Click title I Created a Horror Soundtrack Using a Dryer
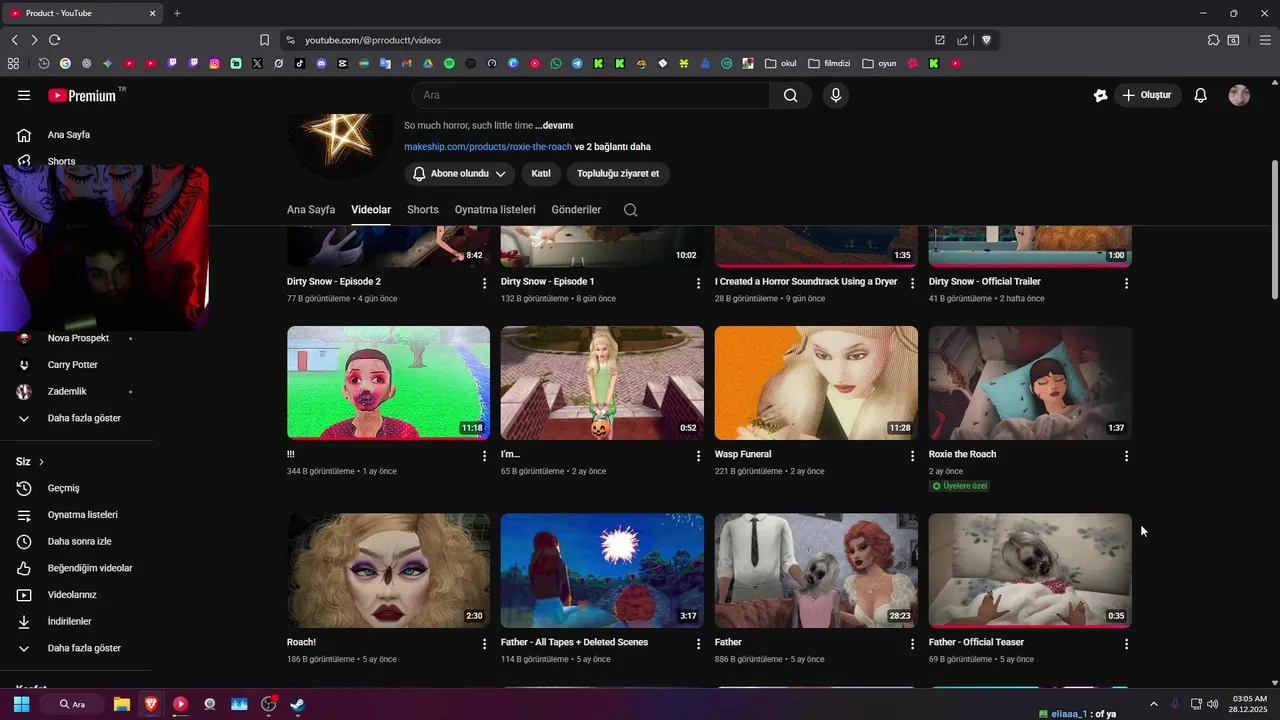The image size is (1280, 720). coord(806,282)
